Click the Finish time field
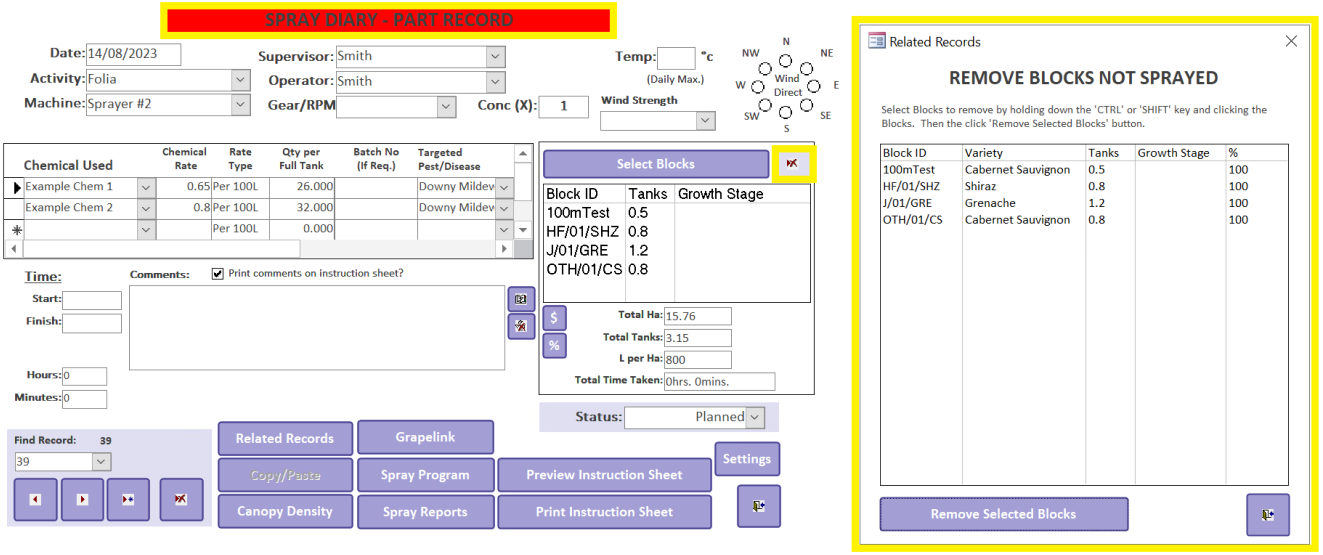This screenshot has width=1323, height=555. coord(92,323)
